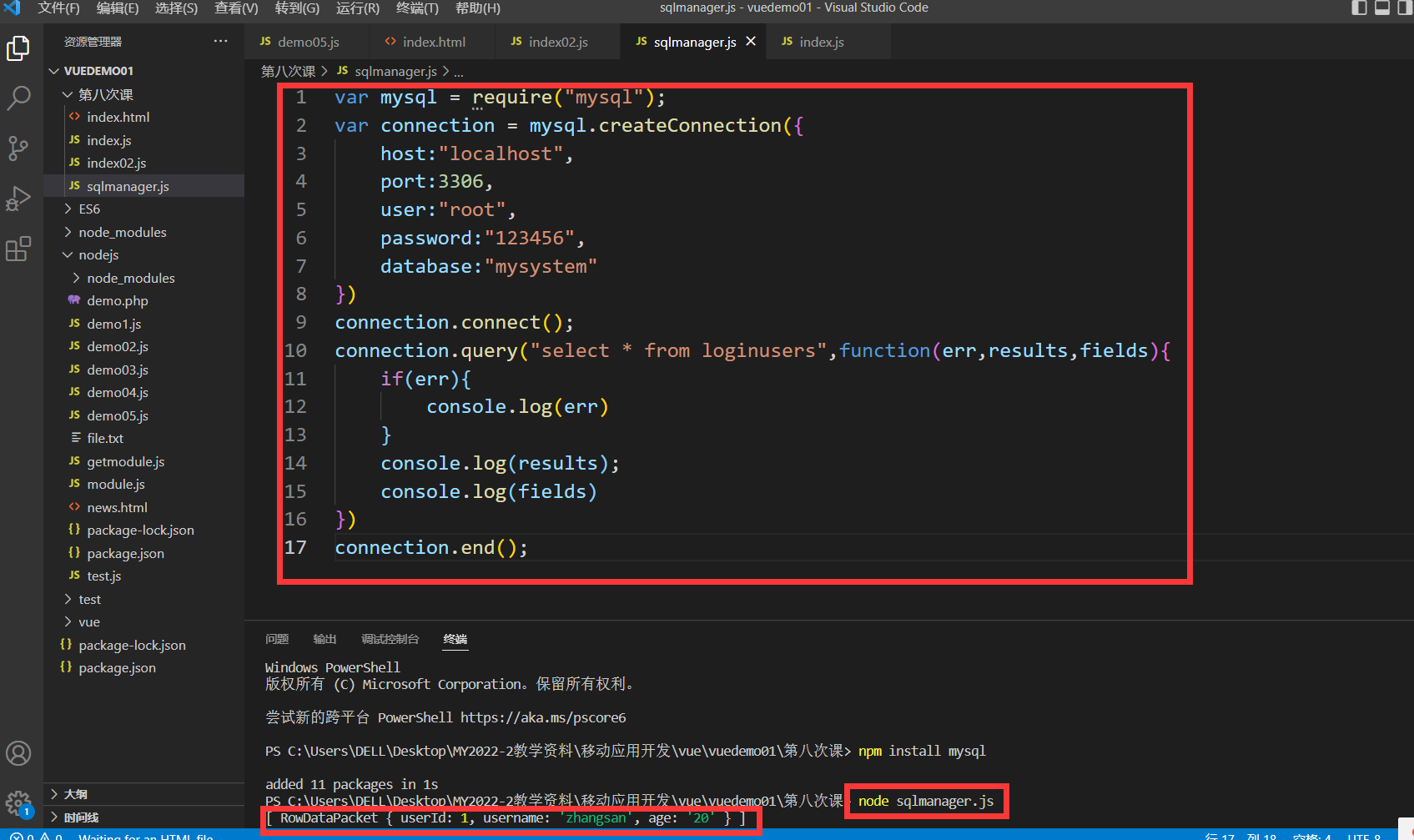This screenshot has height=840, width=1414.
Task: Switch to the 调试控制台 panel tab
Action: (x=390, y=639)
